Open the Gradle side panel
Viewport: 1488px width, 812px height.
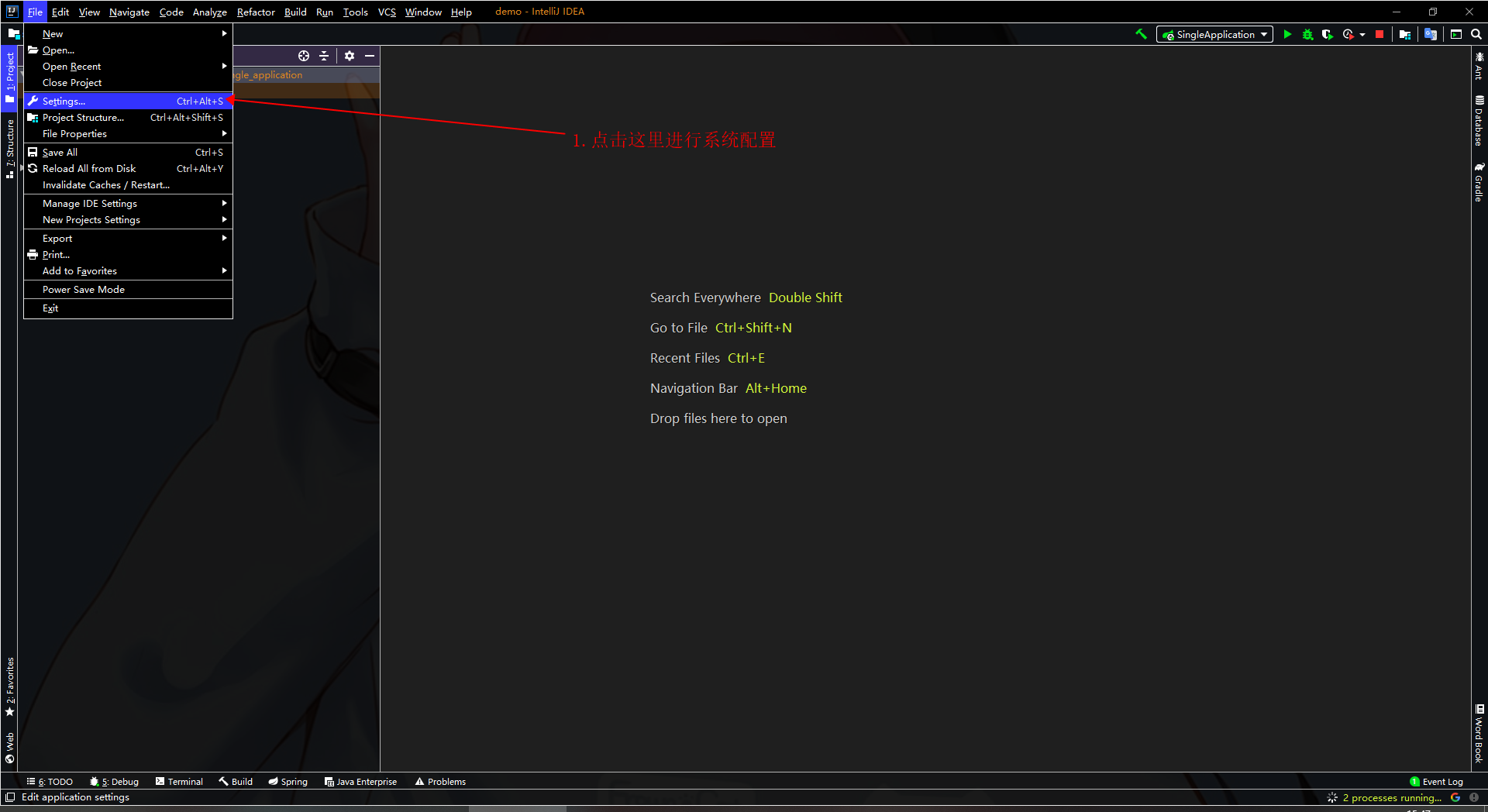(1479, 181)
